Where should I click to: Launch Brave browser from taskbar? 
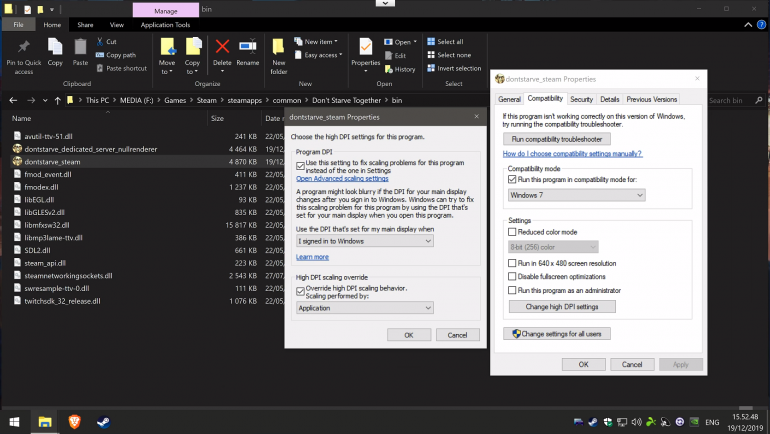(x=75, y=423)
